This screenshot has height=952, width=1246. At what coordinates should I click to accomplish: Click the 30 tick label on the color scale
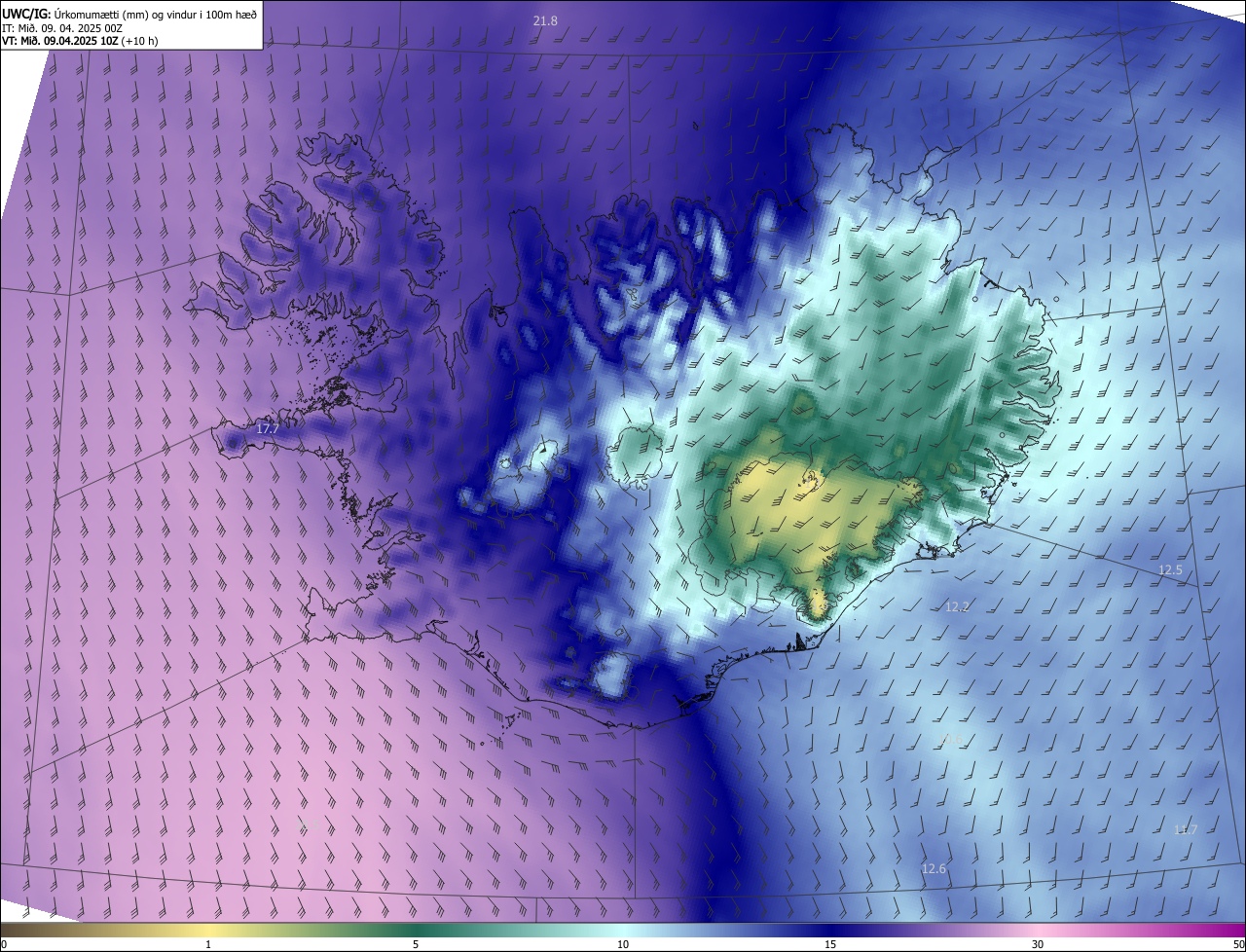(1038, 944)
